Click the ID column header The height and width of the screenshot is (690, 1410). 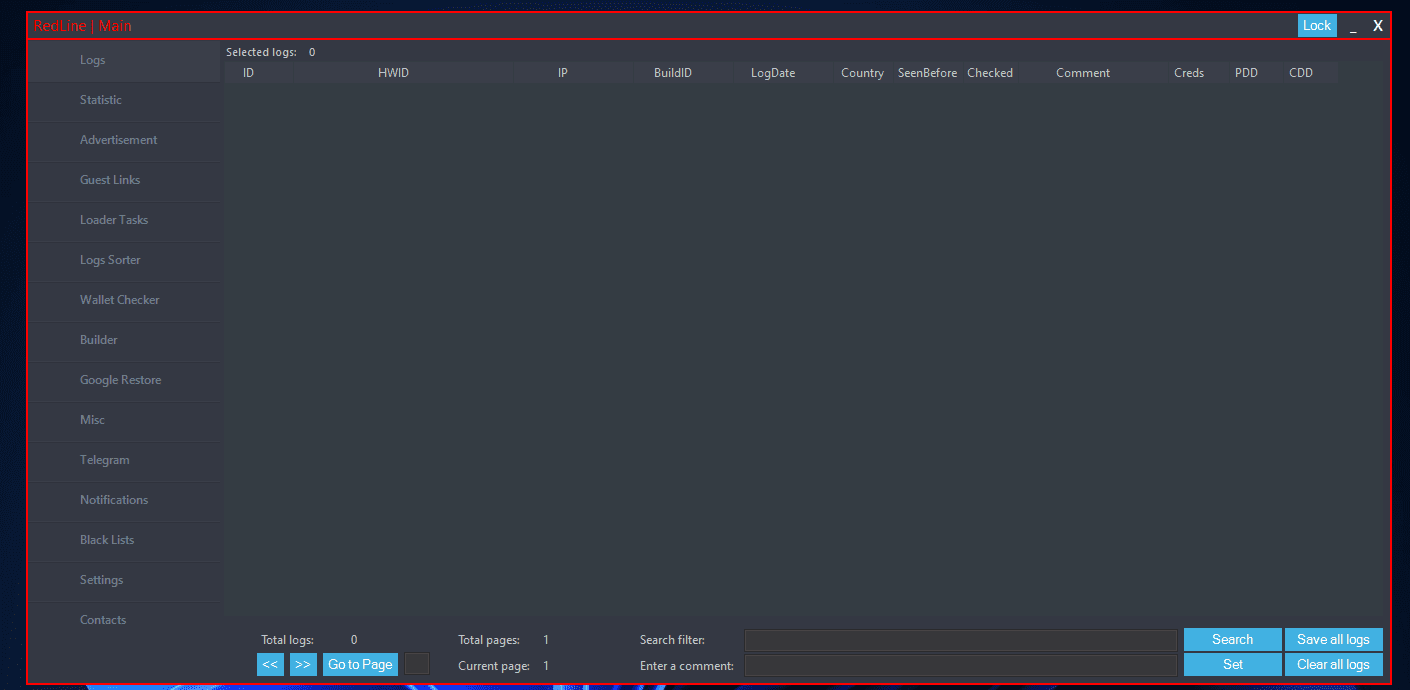click(x=248, y=73)
